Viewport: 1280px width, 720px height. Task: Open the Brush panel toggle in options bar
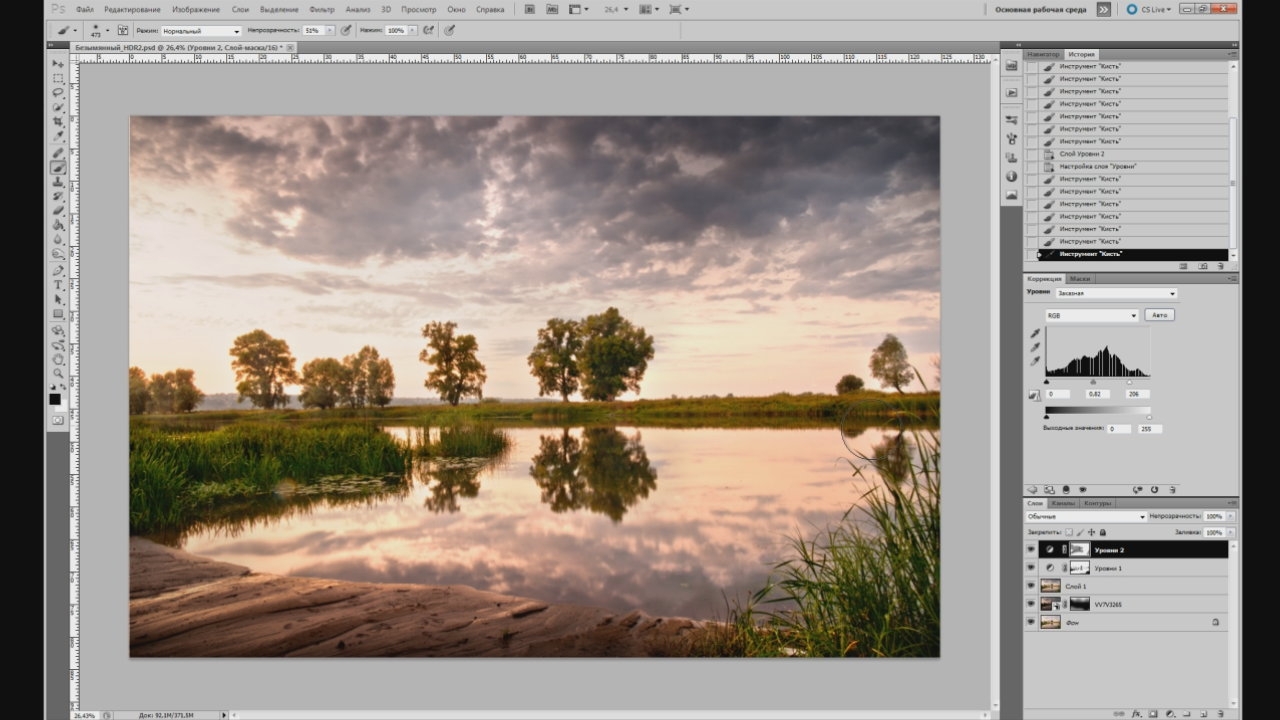[x=123, y=30]
